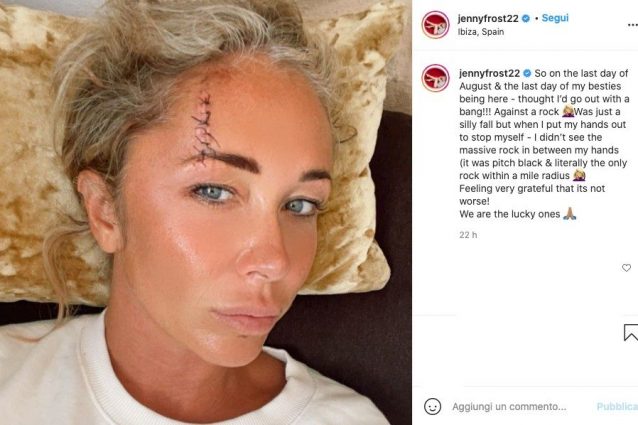Click the facepalm emoji after 'Against a rock'
Screen dimensions: 638x425
click(568, 111)
